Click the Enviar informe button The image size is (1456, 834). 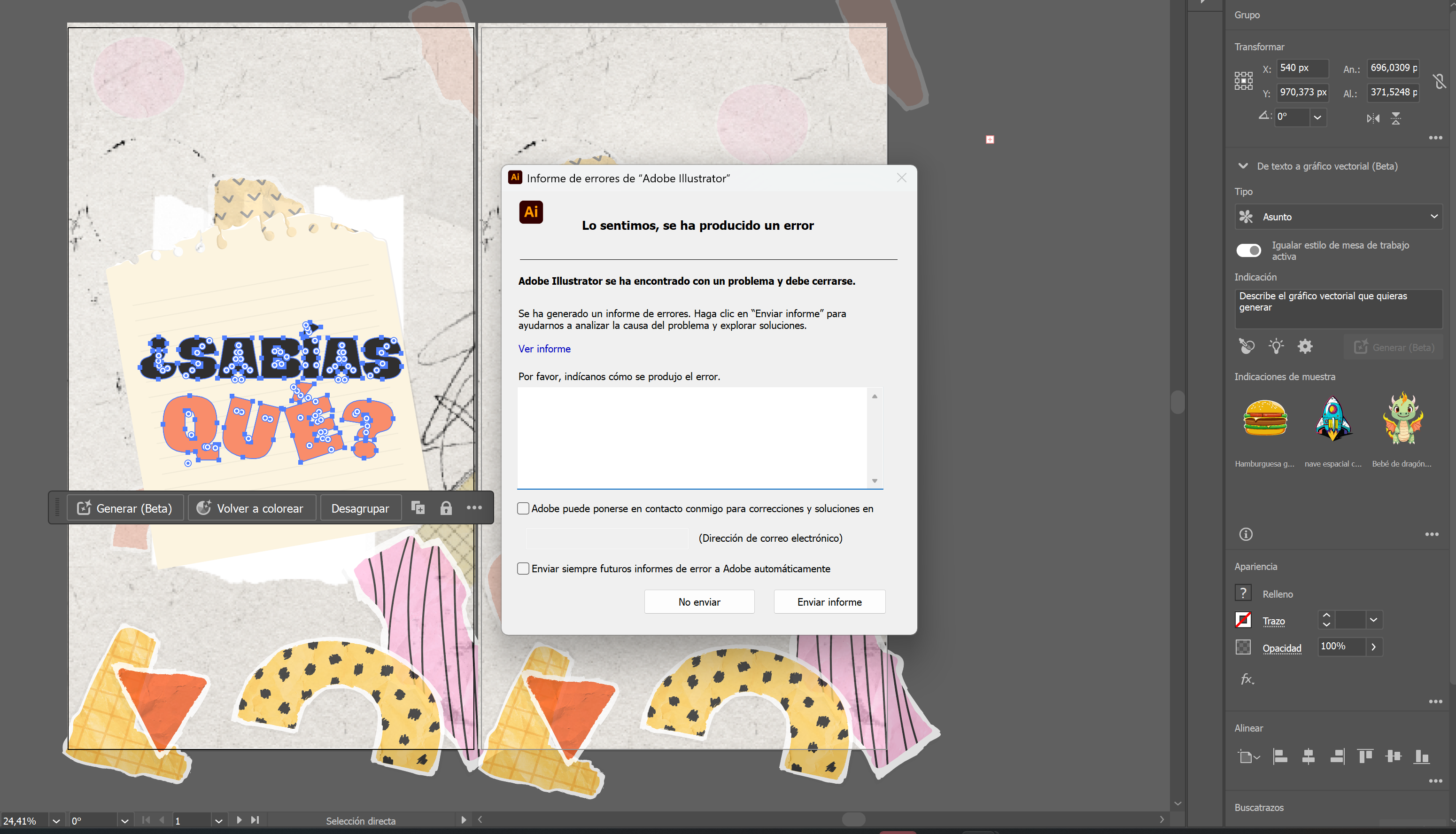829,601
